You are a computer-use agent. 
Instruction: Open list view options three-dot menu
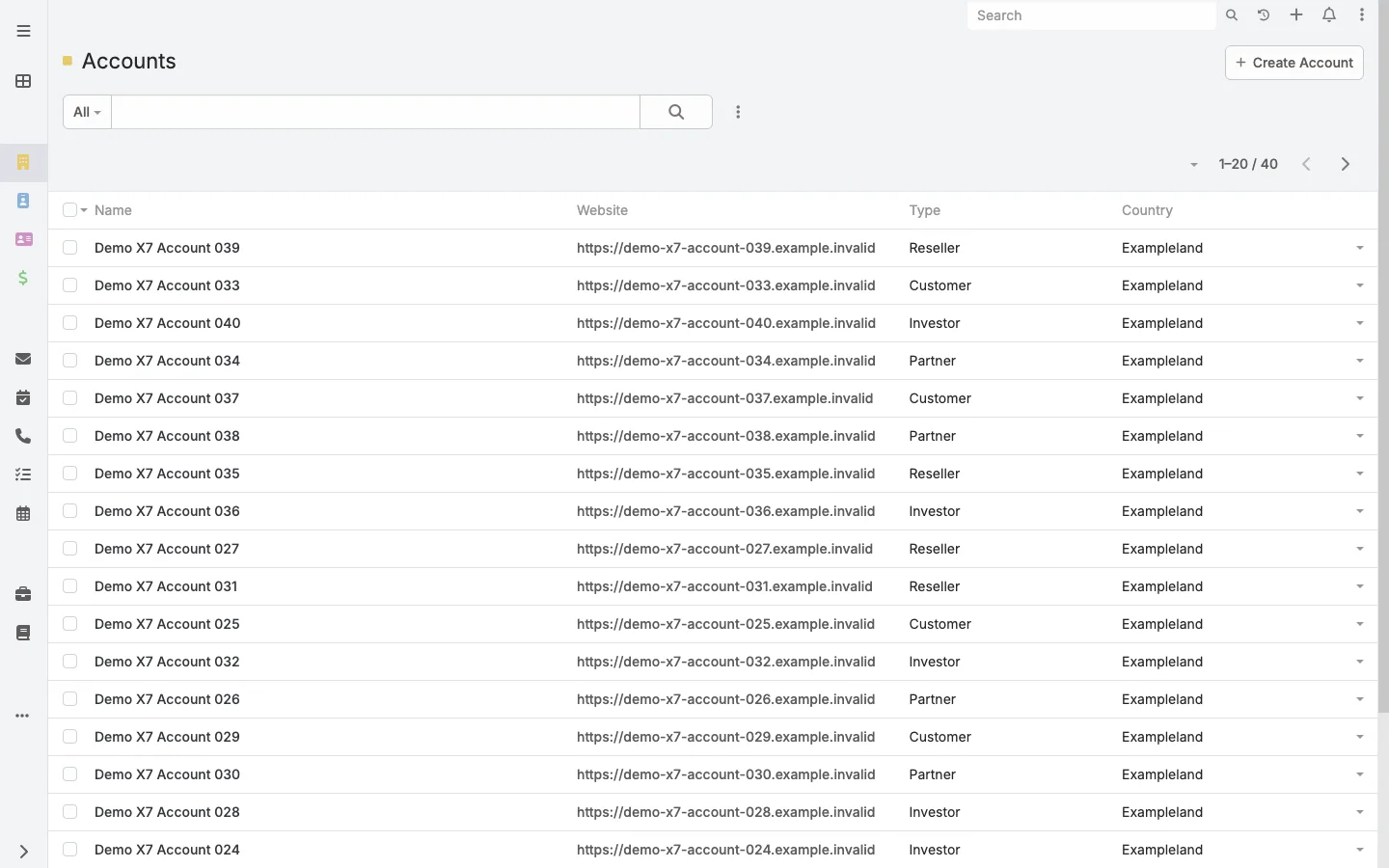click(x=738, y=112)
